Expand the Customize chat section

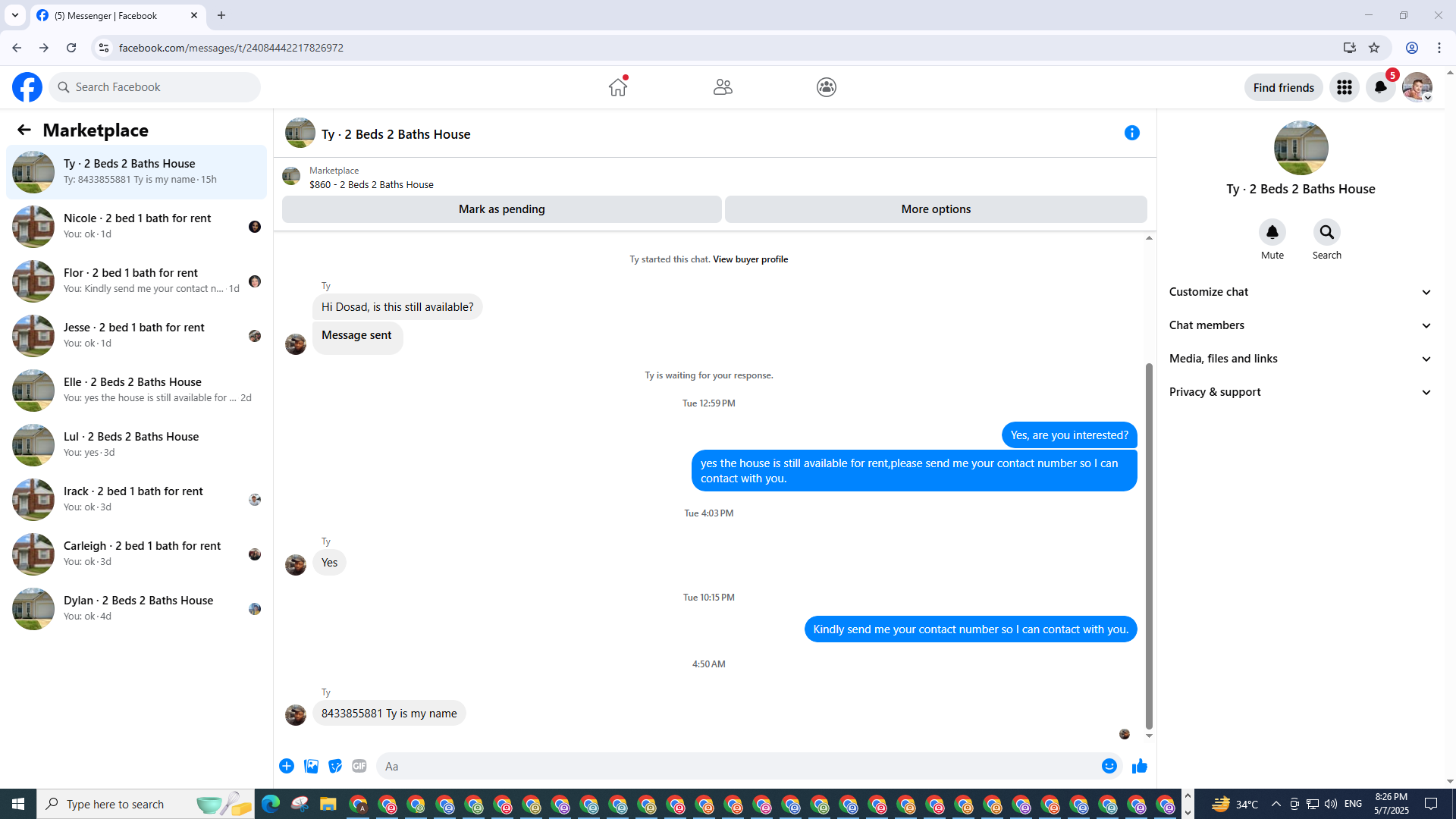pyautogui.click(x=1300, y=292)
